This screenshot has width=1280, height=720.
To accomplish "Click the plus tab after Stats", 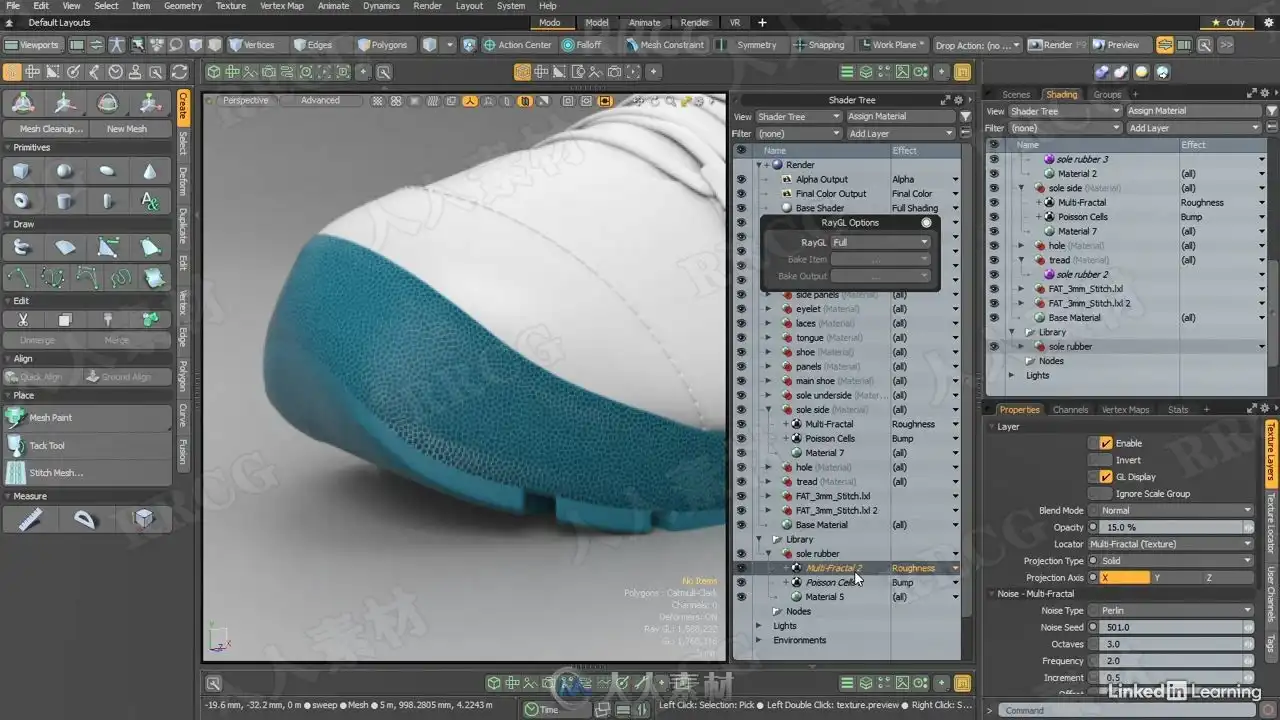I will click(x=1206, y=409).
